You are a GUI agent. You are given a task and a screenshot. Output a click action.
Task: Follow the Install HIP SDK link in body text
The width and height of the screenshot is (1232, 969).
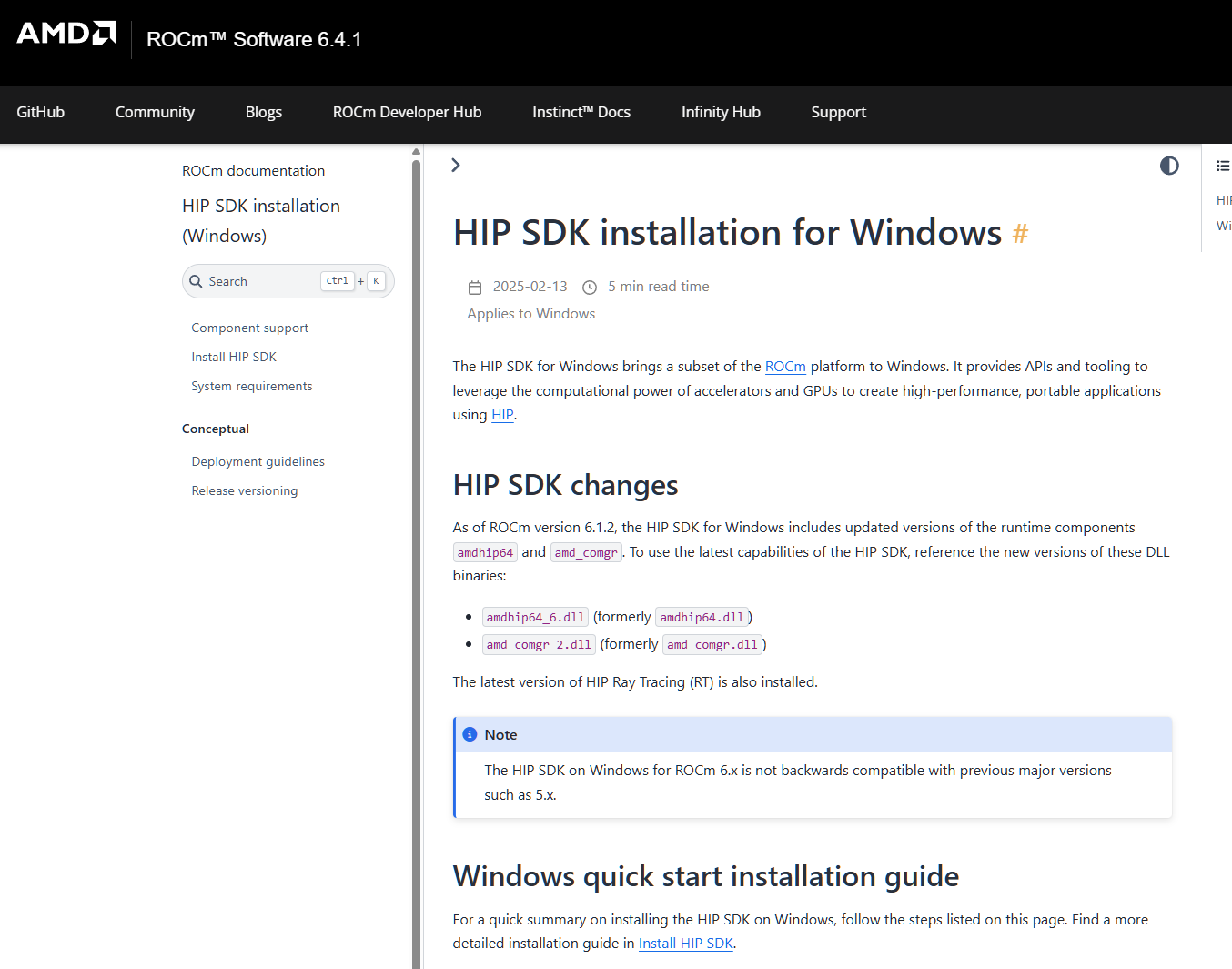(686, 944)
